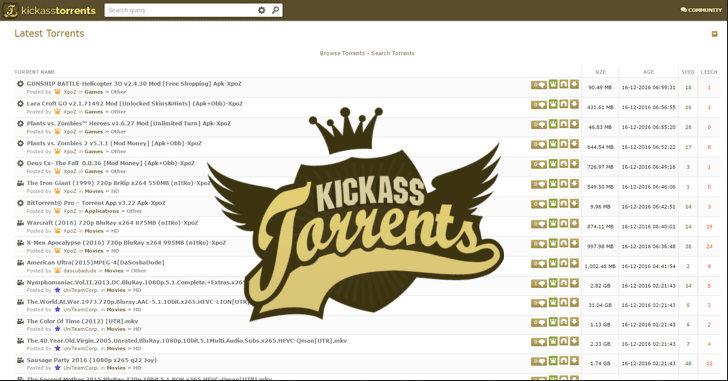Download torrent for American Ultra(2015)
Screen dimensions: 728x381
[x=574, y=264]
